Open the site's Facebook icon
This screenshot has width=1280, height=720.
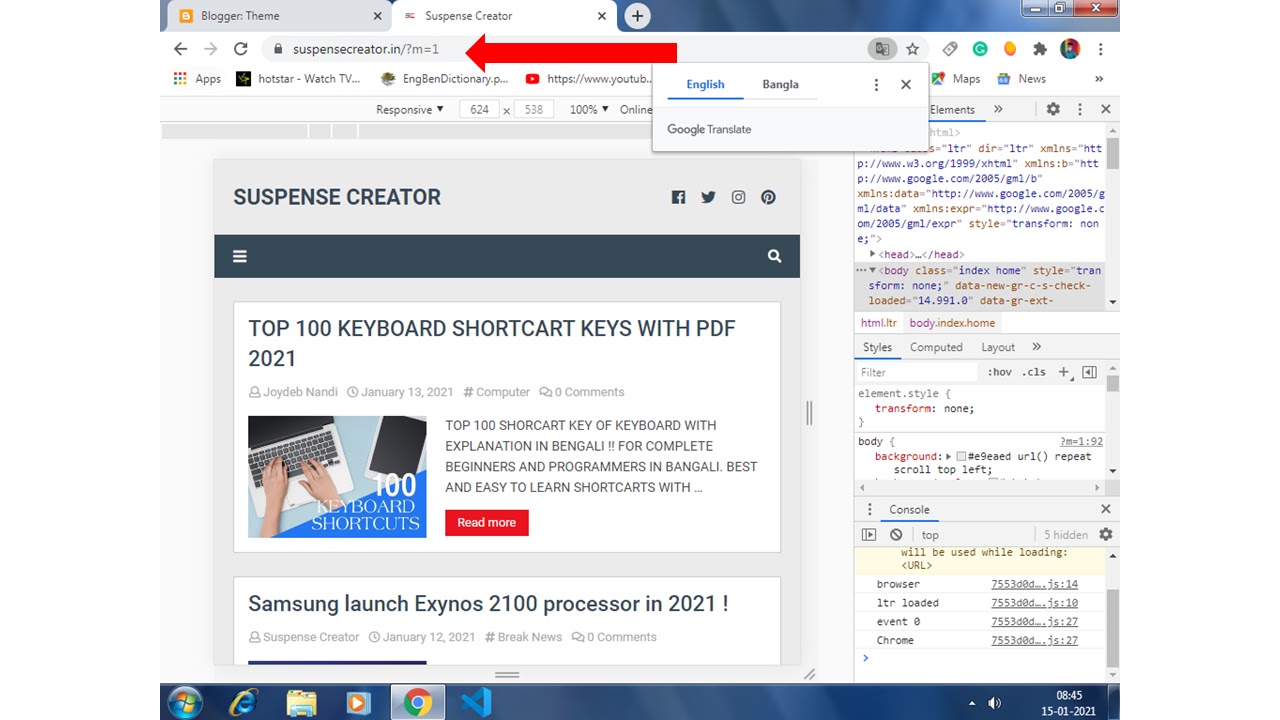pyautogui.click(x=678, y=197)
